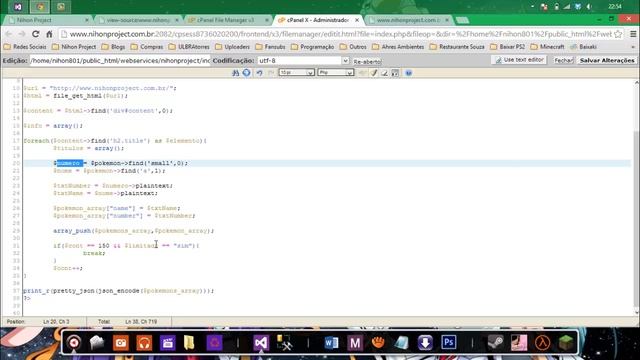Screen dimensions: 640x360
Task: Open the Minecraft bookmarks folder
Action: click(x=547, y=47)
